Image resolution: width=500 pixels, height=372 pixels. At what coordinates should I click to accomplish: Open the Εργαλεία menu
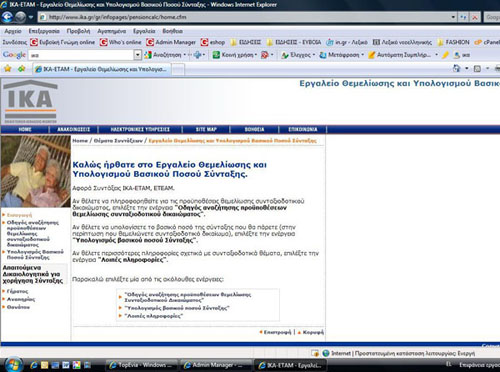coord(144,31)
